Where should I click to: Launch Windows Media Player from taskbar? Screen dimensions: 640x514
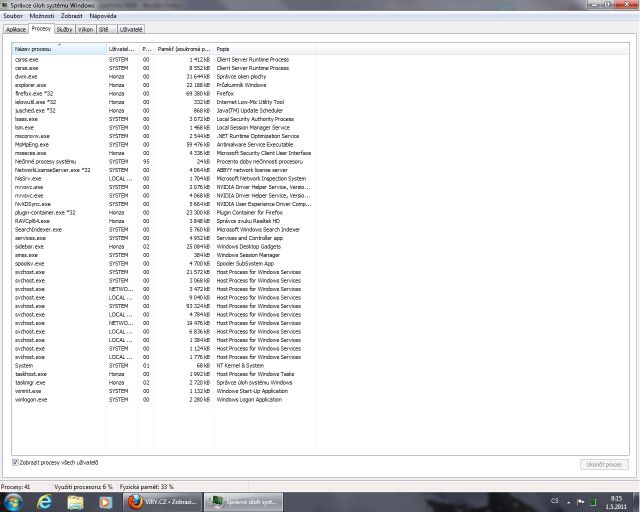click(x=105, y=502)
